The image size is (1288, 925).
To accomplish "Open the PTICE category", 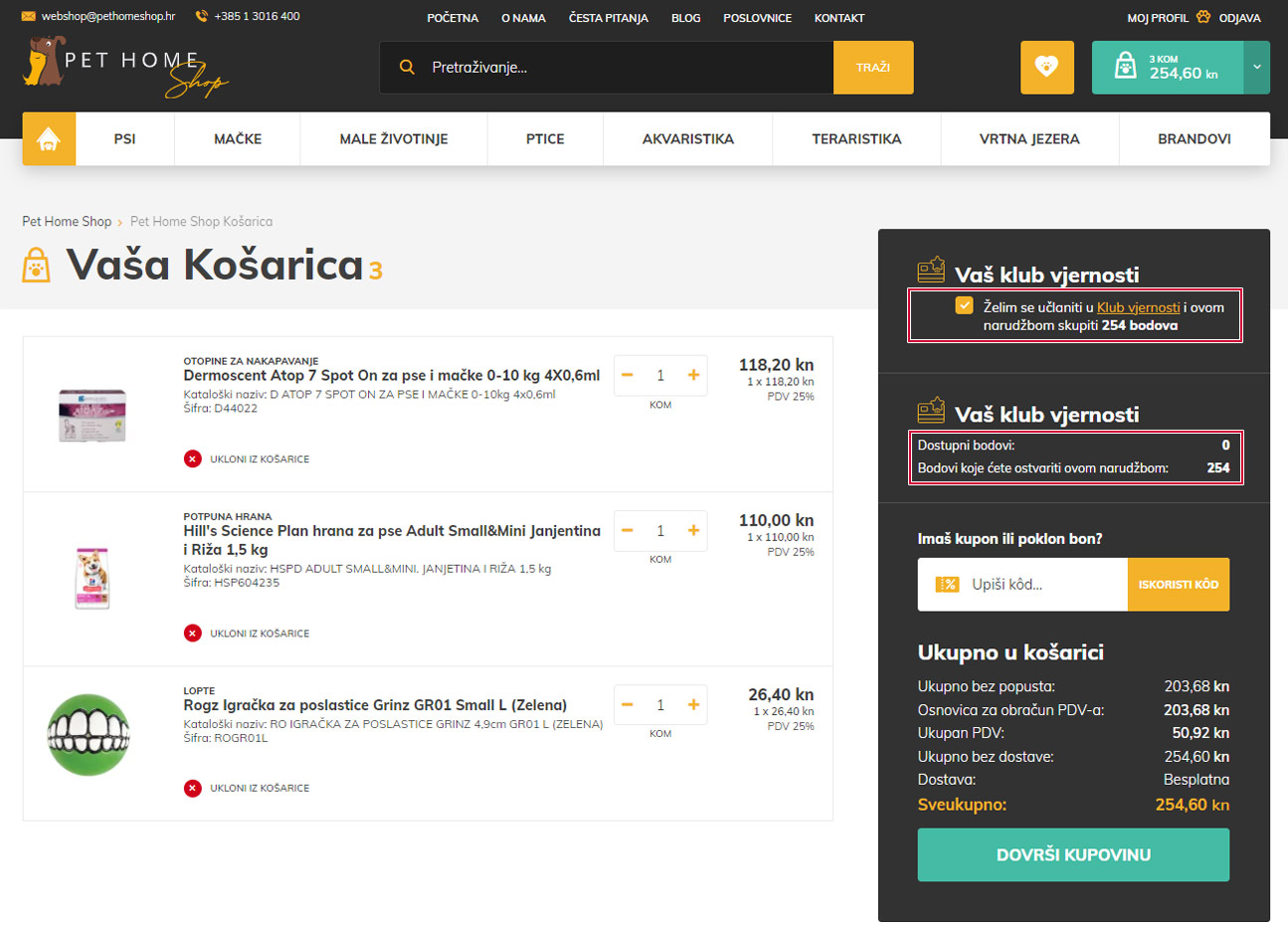I will [x=545, y=139].
